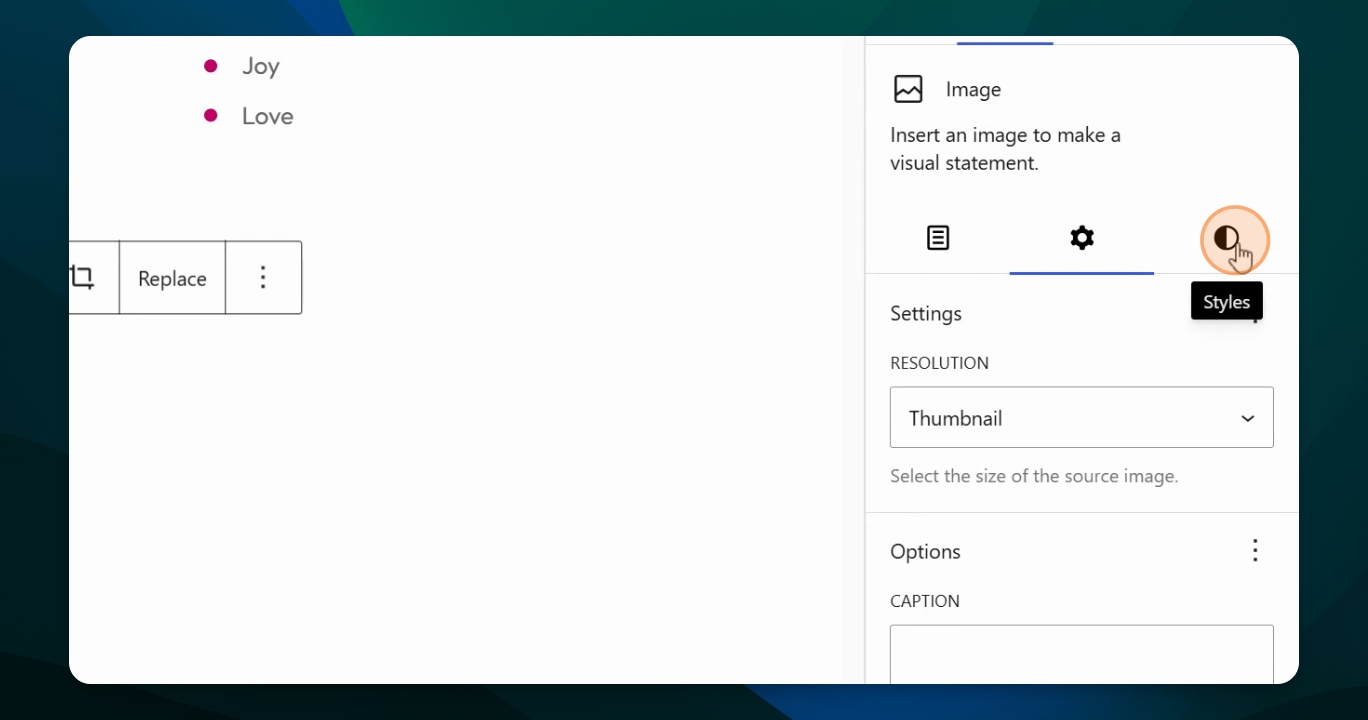Click the Replace button in the toolbar
This screenshot has height=720, width=1368.
172,279
